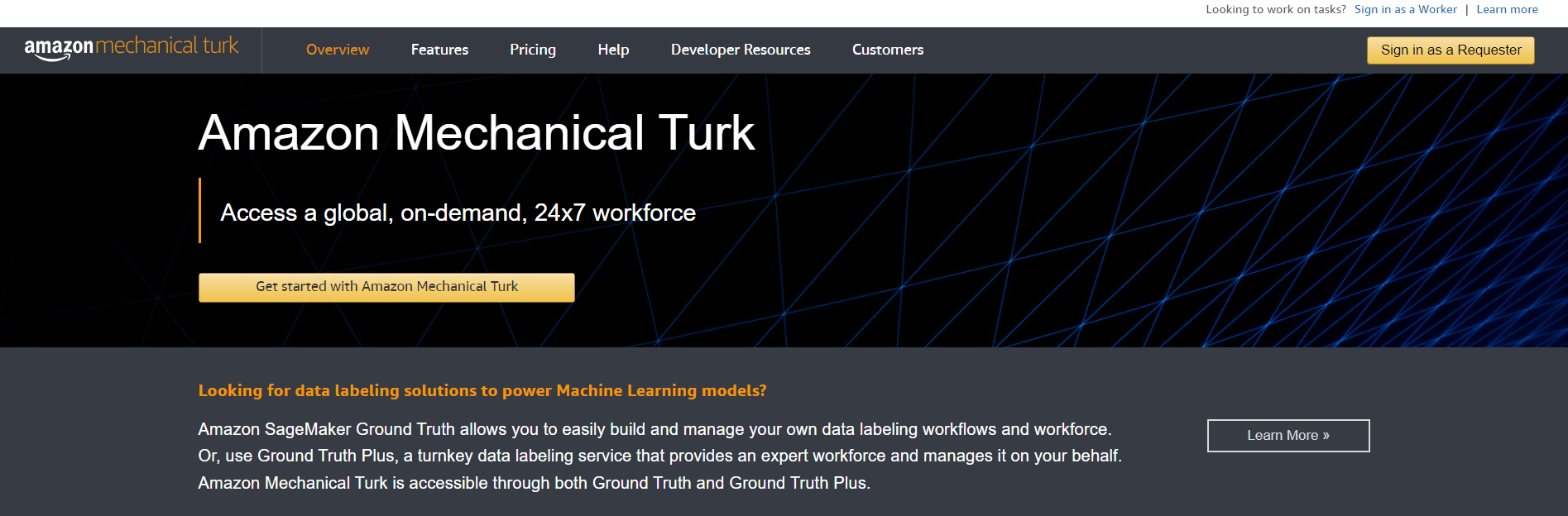Click Sign in as a Requester button

[1451, 50]
